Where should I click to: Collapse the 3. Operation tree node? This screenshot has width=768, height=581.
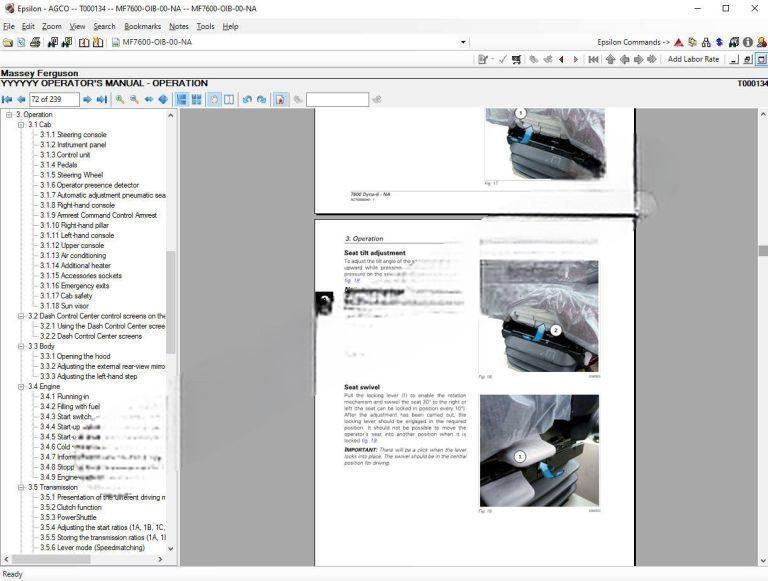point(9,115)
